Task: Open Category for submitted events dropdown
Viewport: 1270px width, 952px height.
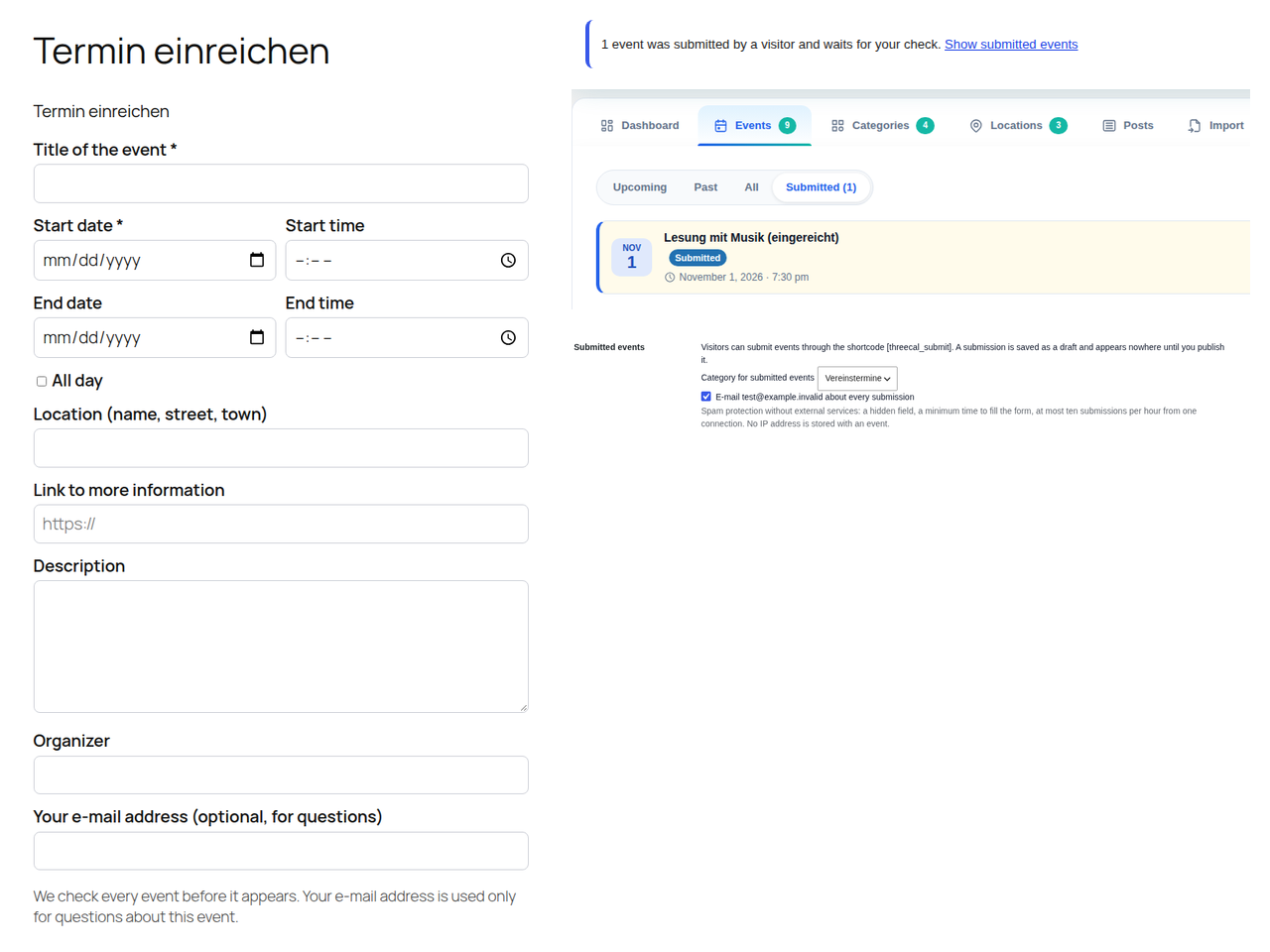Action: (857, 378)
